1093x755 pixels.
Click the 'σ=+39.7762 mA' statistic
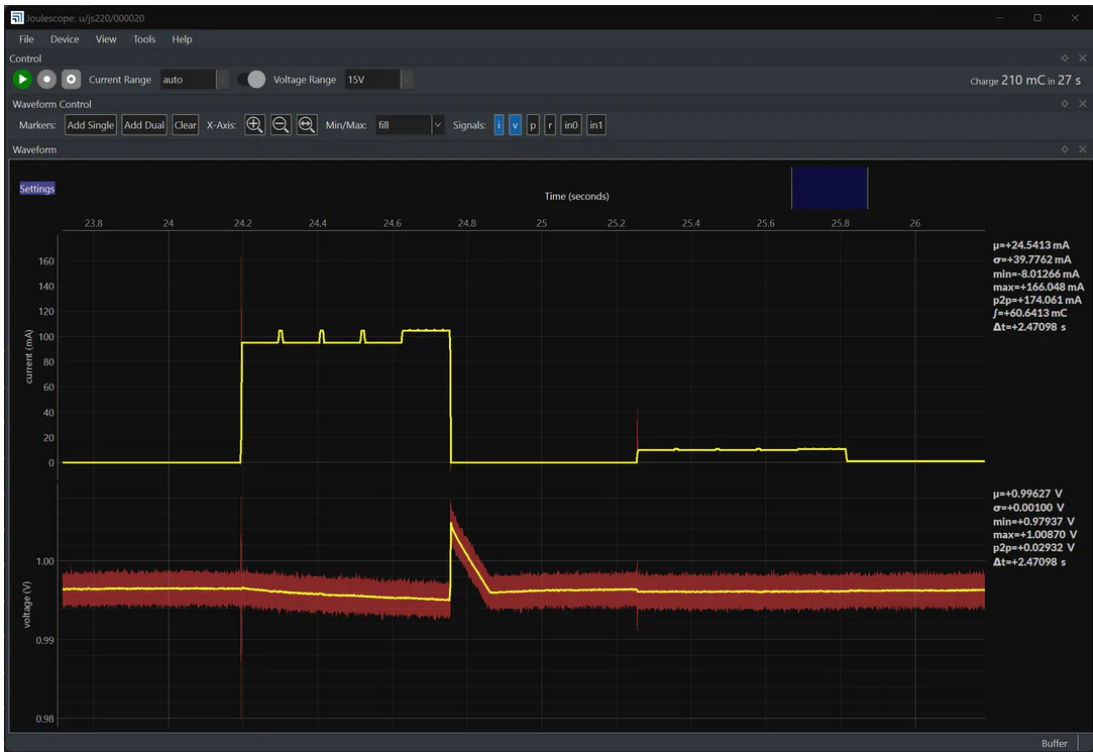[x=1032, y=259]
